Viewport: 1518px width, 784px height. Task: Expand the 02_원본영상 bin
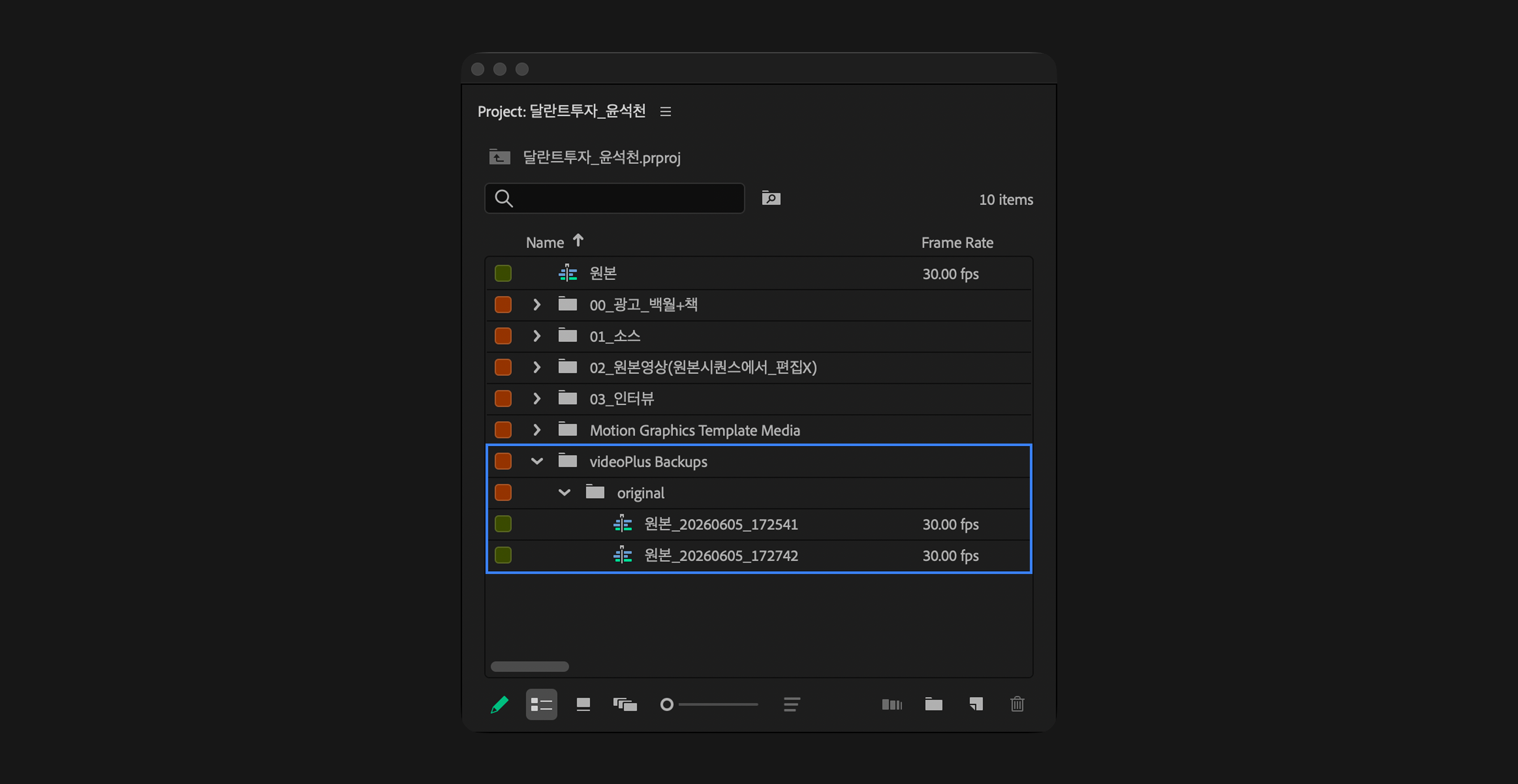pos(536,367)
